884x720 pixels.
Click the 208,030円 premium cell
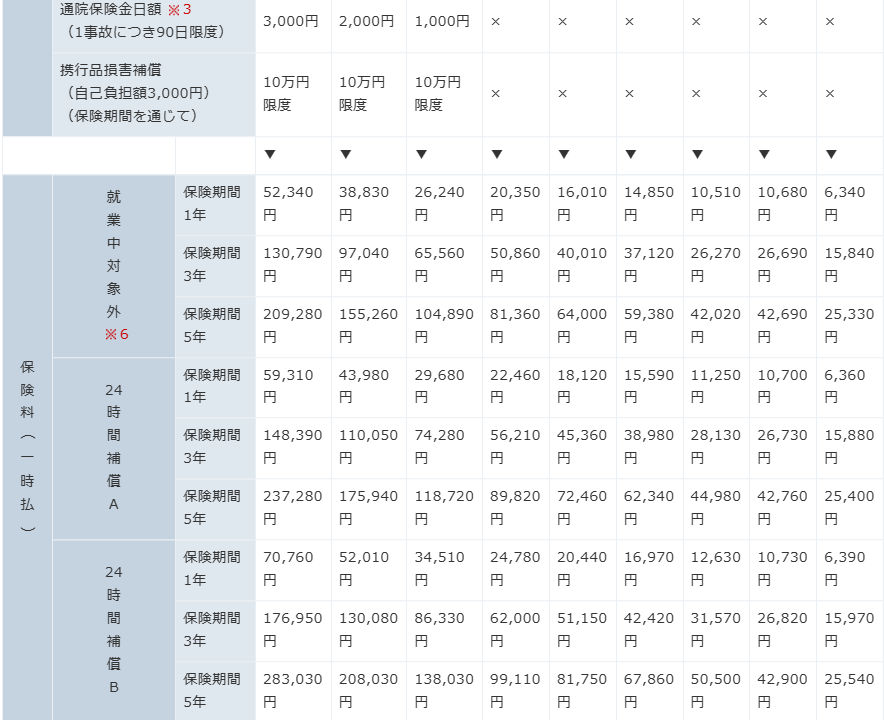369,691
